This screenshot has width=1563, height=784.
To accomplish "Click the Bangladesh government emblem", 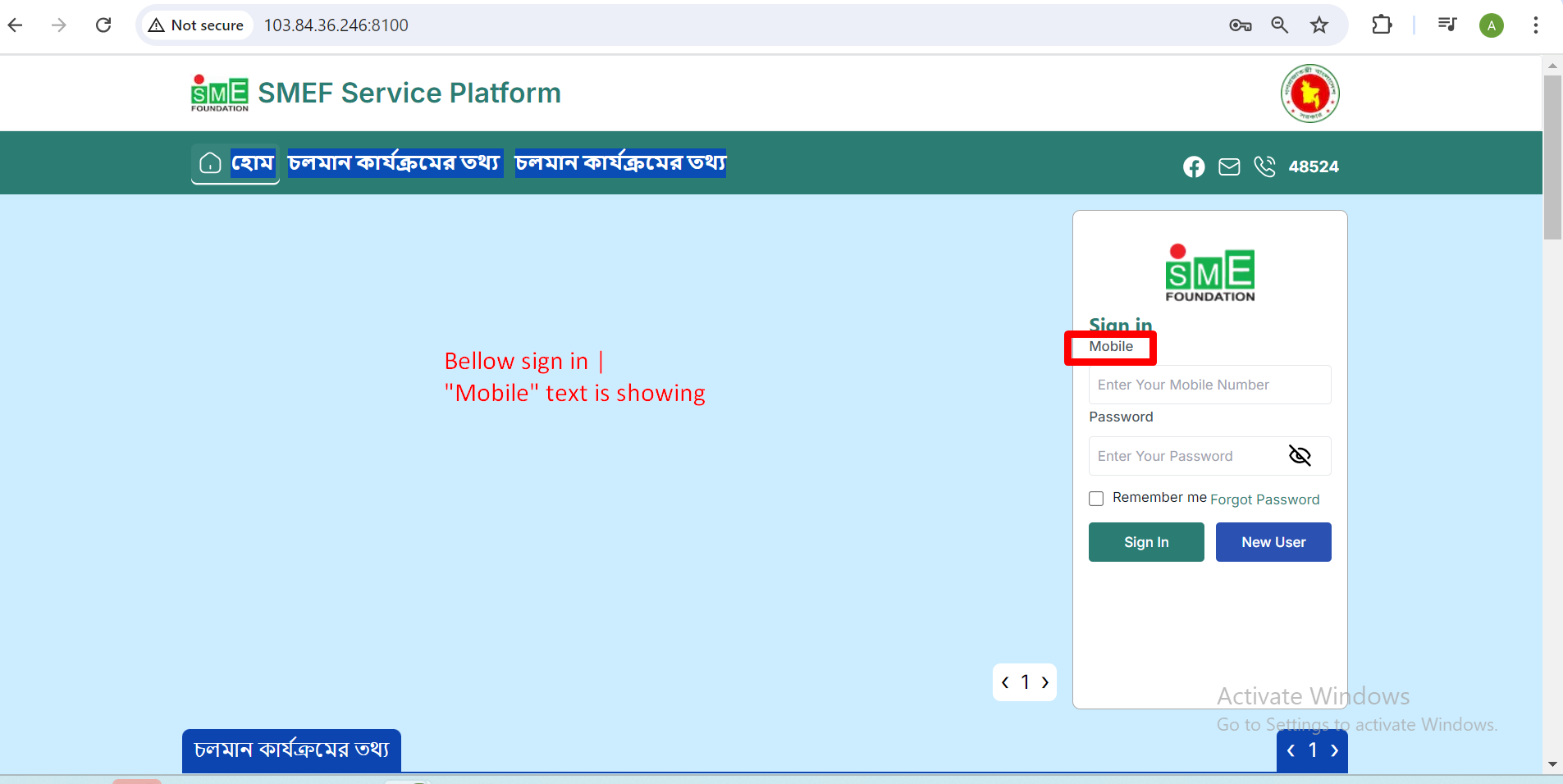I will click(1310, 93).
